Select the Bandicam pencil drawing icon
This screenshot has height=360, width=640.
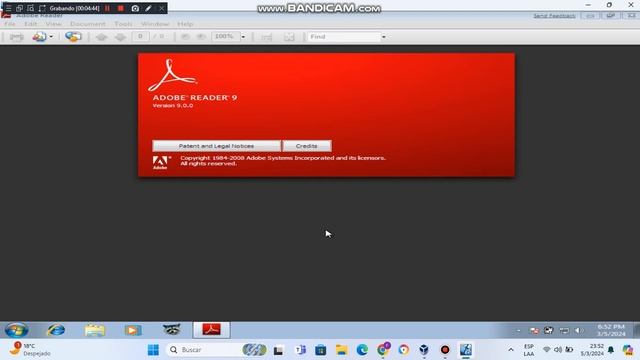[149, 8]
